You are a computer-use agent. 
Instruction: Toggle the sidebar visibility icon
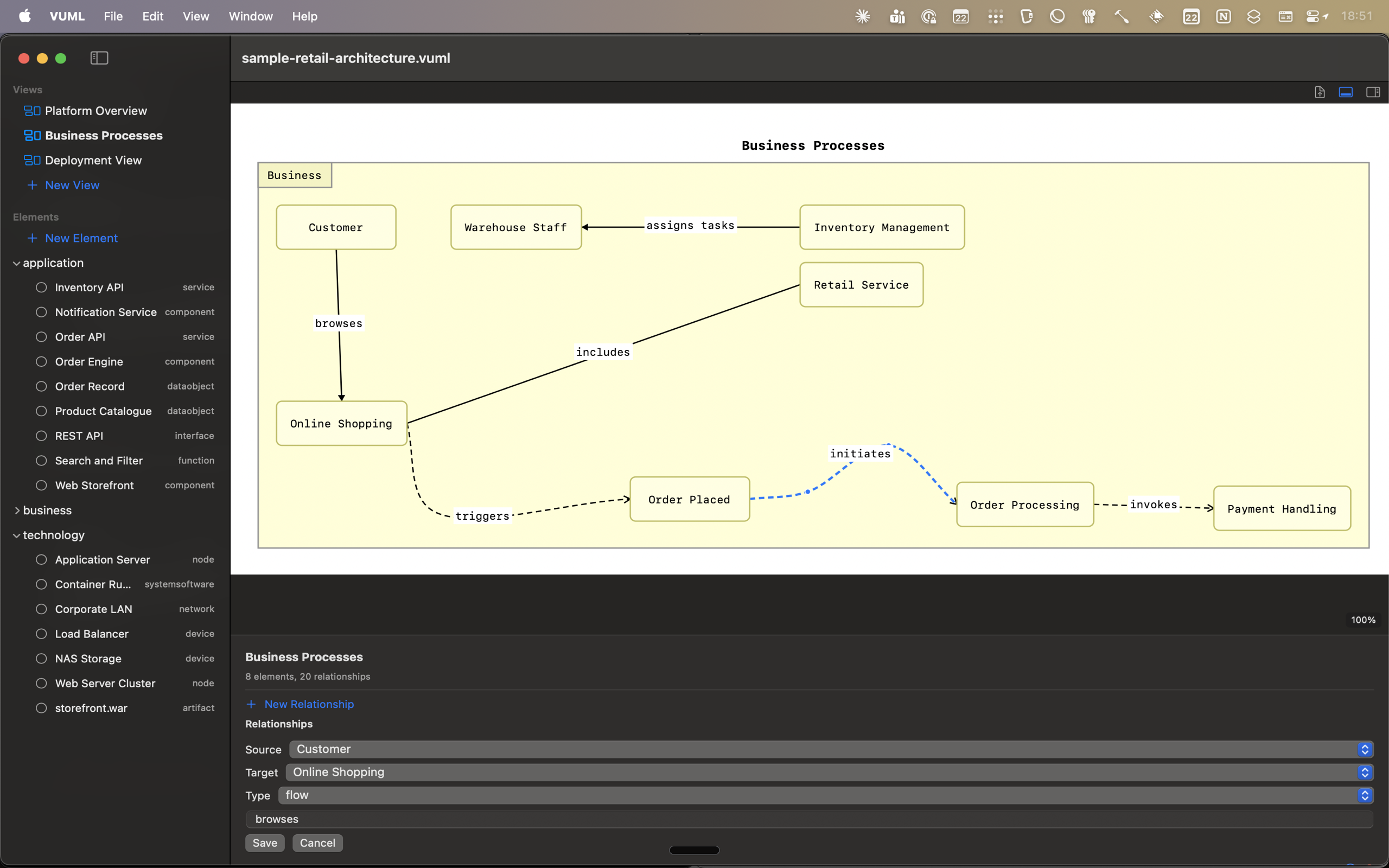coord(99,58)
